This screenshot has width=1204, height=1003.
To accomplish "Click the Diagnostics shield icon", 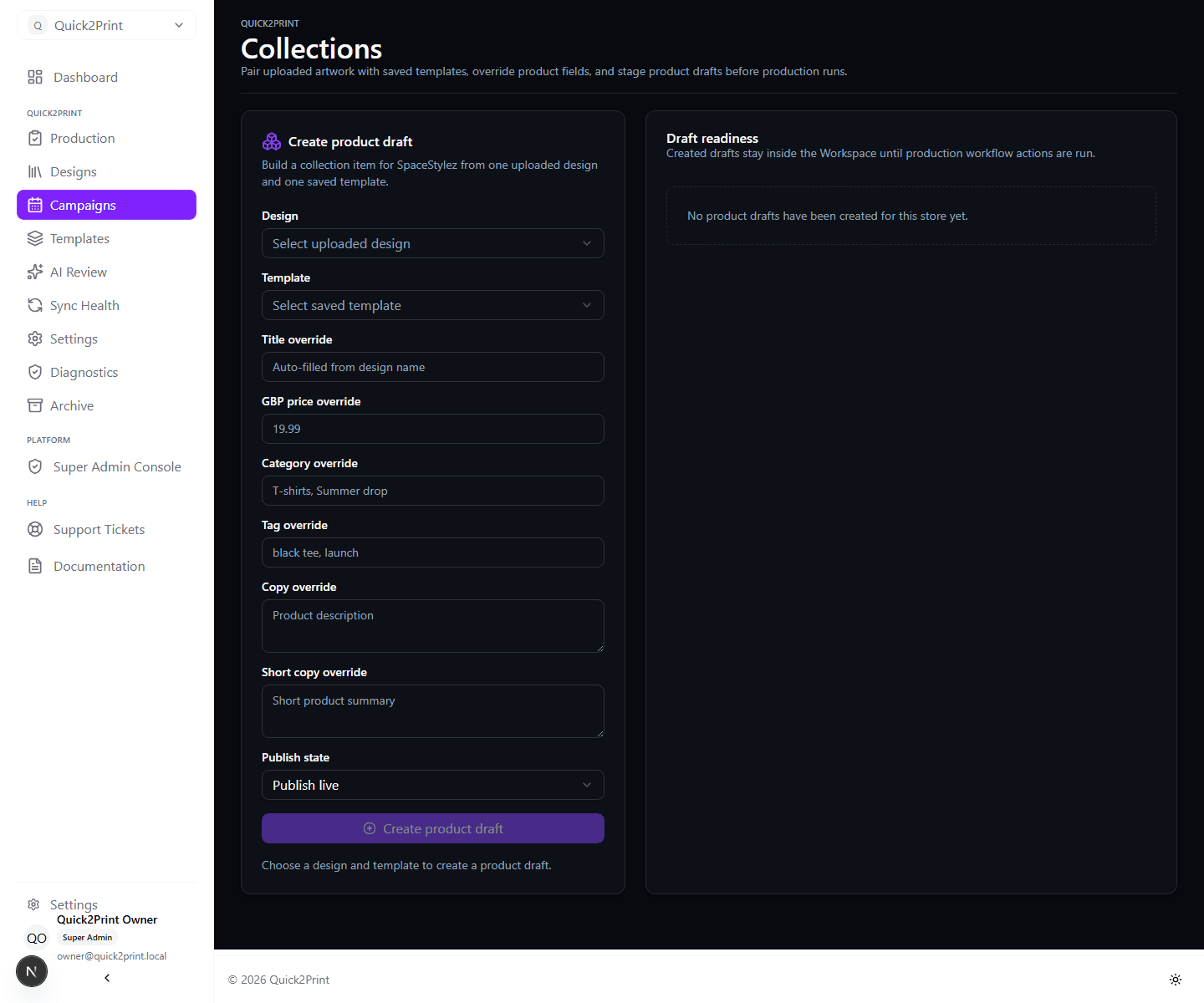I will (x=35, y=372).
